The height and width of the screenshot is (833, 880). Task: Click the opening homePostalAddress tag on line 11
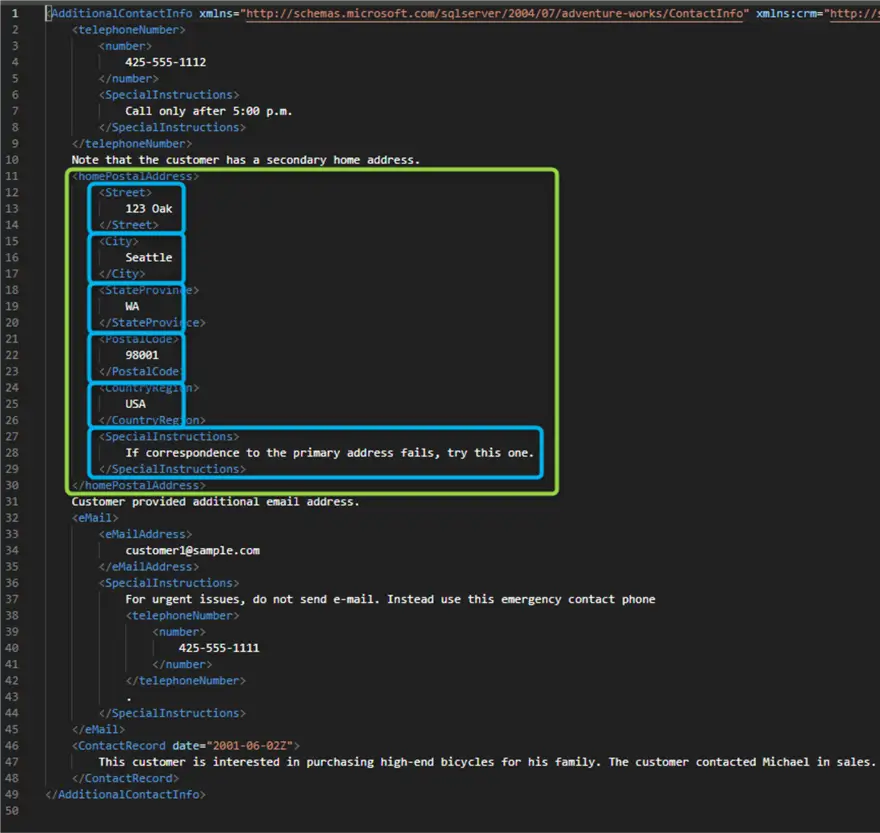(x=135, y=176)
